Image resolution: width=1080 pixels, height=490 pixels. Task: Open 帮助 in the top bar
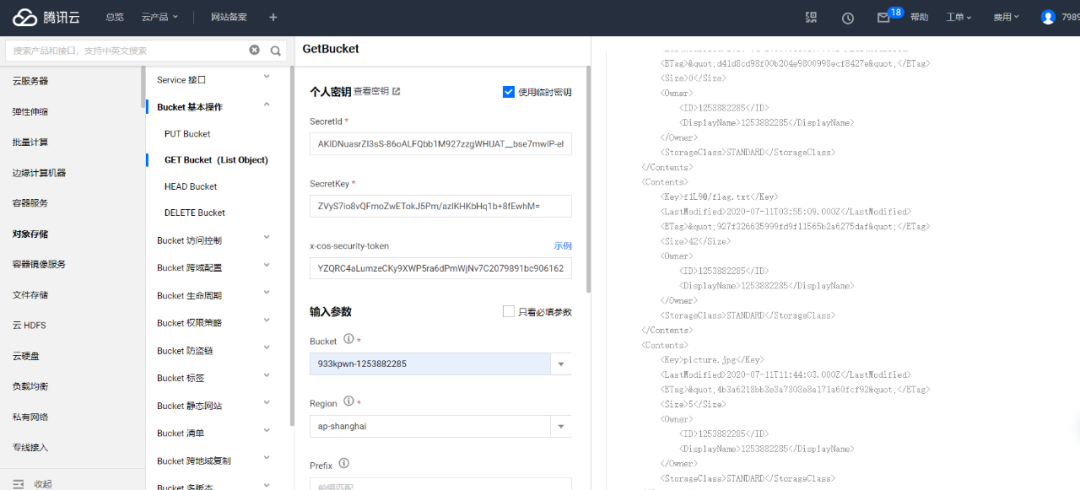point(919,17)
